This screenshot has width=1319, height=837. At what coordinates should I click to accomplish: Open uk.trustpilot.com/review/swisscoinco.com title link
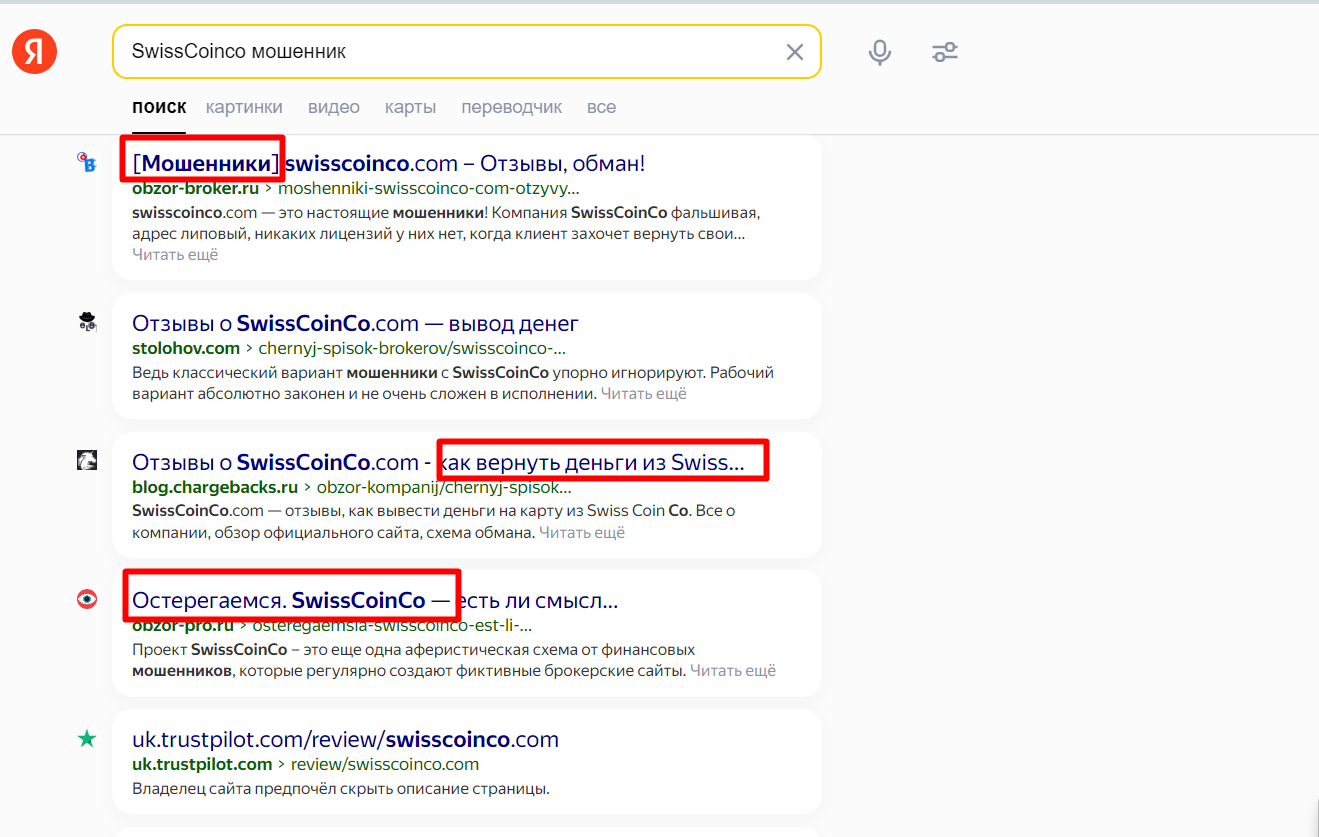tap(345, 740)
